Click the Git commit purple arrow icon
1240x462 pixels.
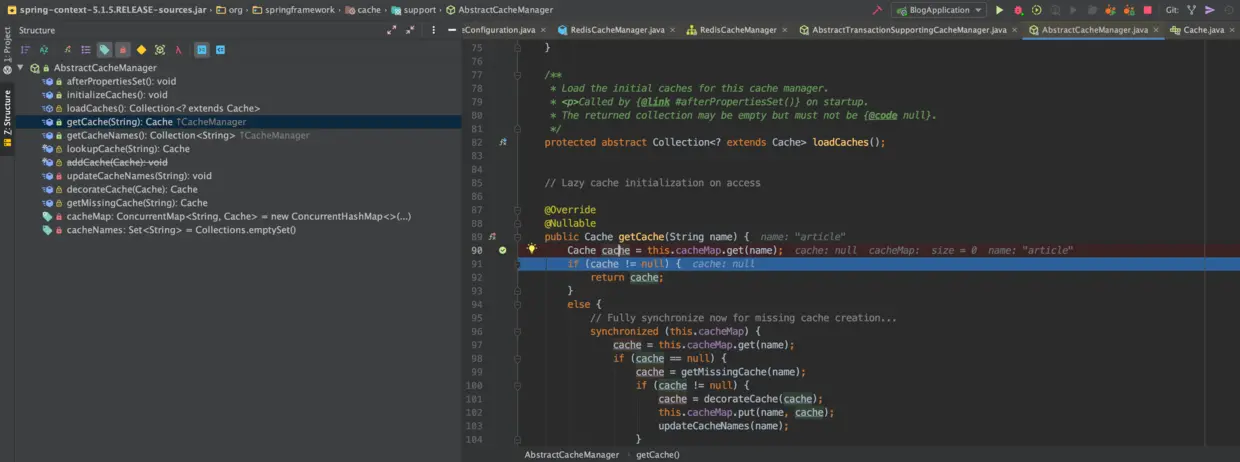[1210, 10]
